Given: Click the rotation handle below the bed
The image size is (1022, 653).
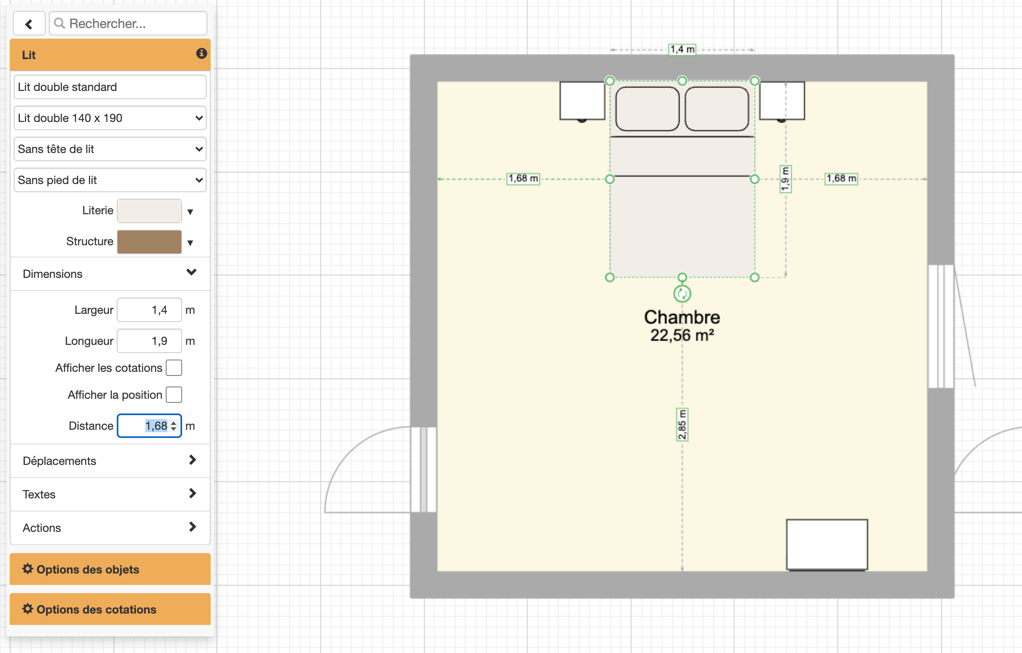Looking at the screenshot, I should tap(682, 294).
